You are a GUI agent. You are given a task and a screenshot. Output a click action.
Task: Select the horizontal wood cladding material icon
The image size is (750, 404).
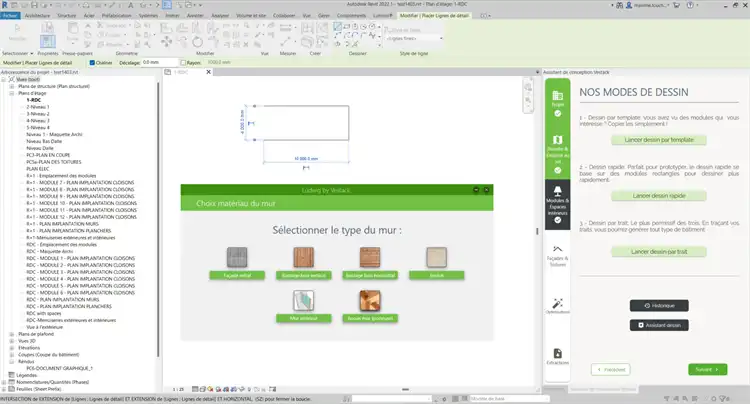tap(370, 257)
